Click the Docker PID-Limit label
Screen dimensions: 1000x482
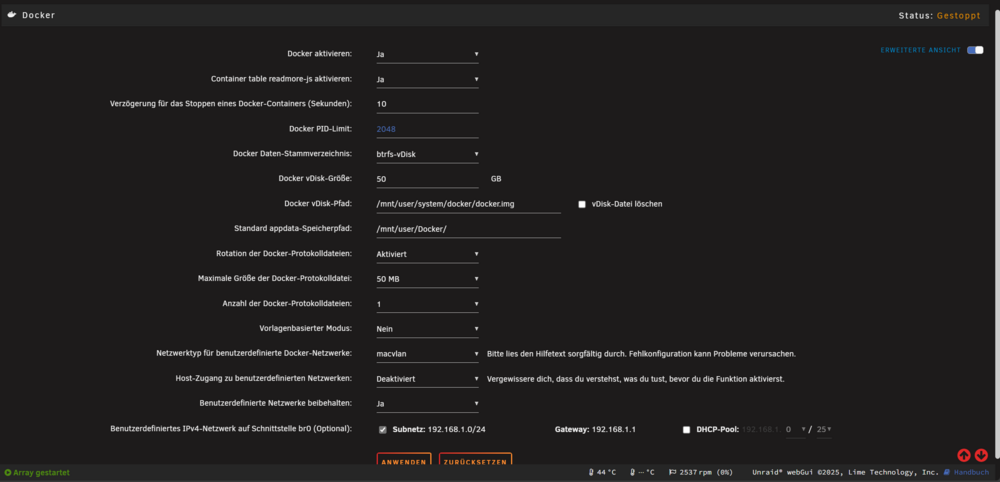(320, 129)
